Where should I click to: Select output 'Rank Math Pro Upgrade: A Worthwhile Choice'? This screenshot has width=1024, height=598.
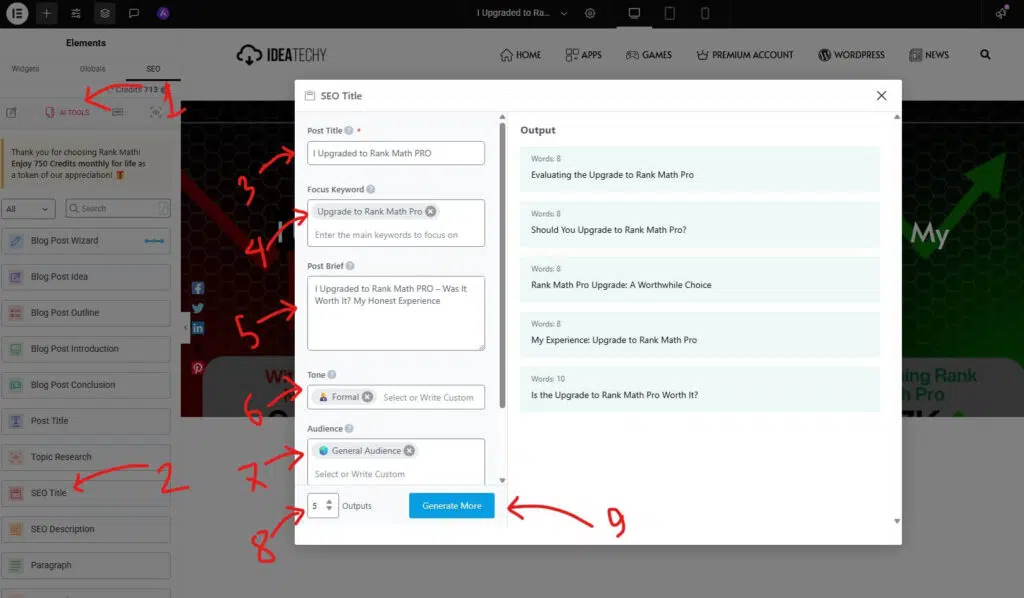699,279
